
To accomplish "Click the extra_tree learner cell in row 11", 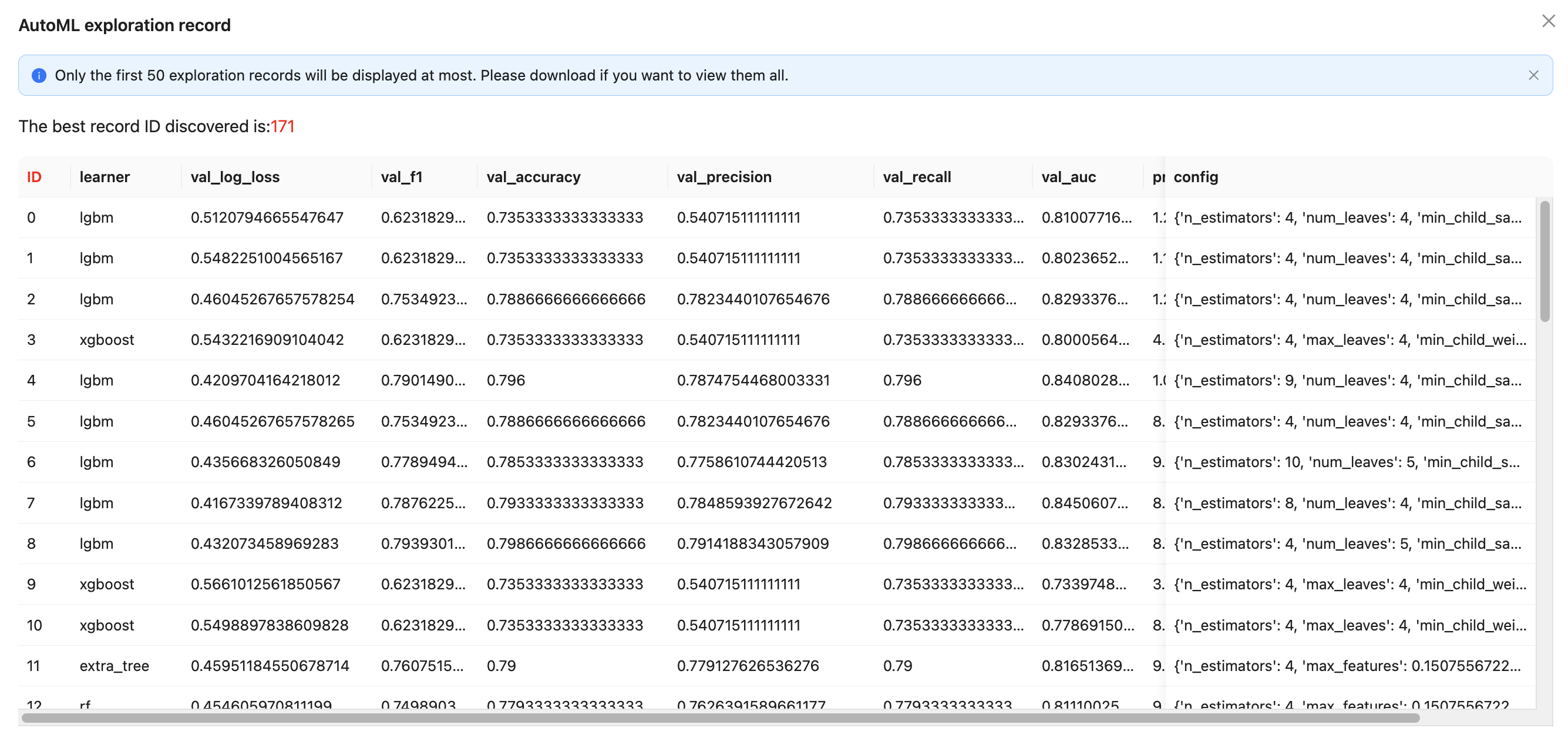I will click(x=115, y=666).
